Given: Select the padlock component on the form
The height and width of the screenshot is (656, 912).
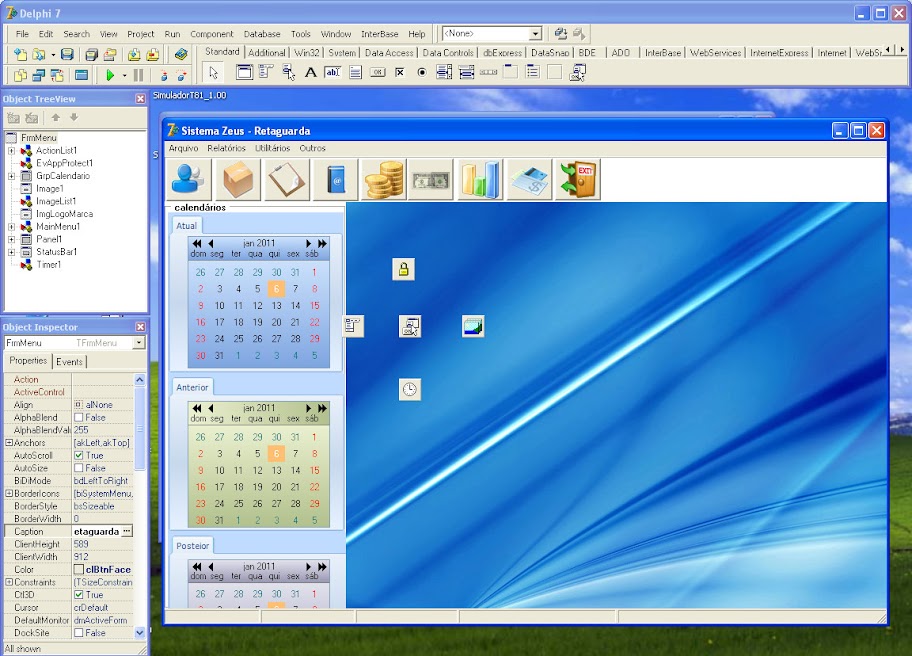Looking at the screenshot, I should [404, 269].
